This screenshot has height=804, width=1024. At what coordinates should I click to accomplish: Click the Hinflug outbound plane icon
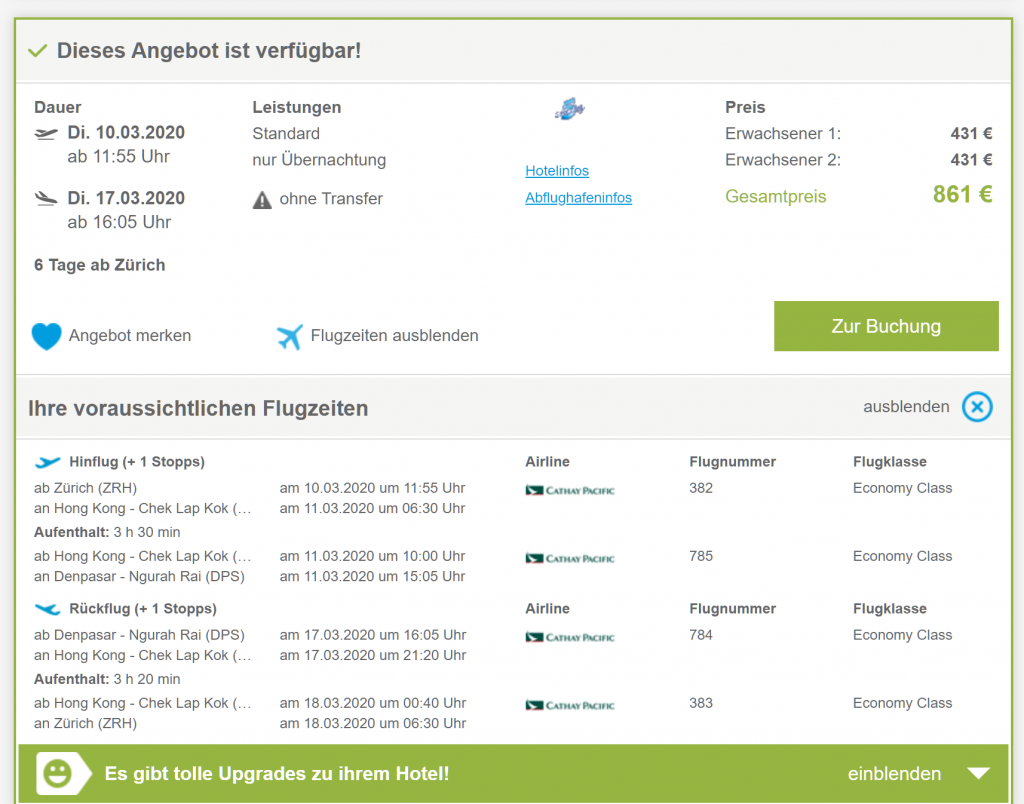pos(48,462)
